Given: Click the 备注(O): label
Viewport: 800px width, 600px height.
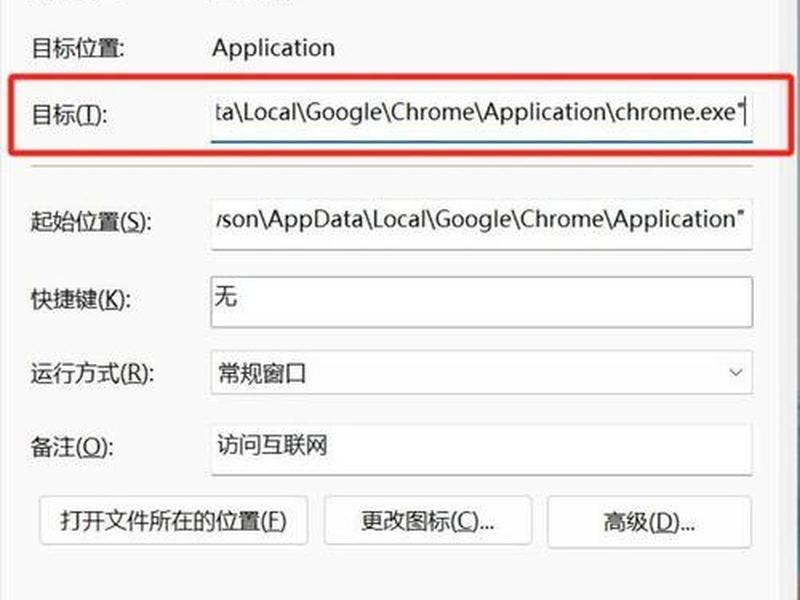Looking at the screenshot, I should (71, 447).
